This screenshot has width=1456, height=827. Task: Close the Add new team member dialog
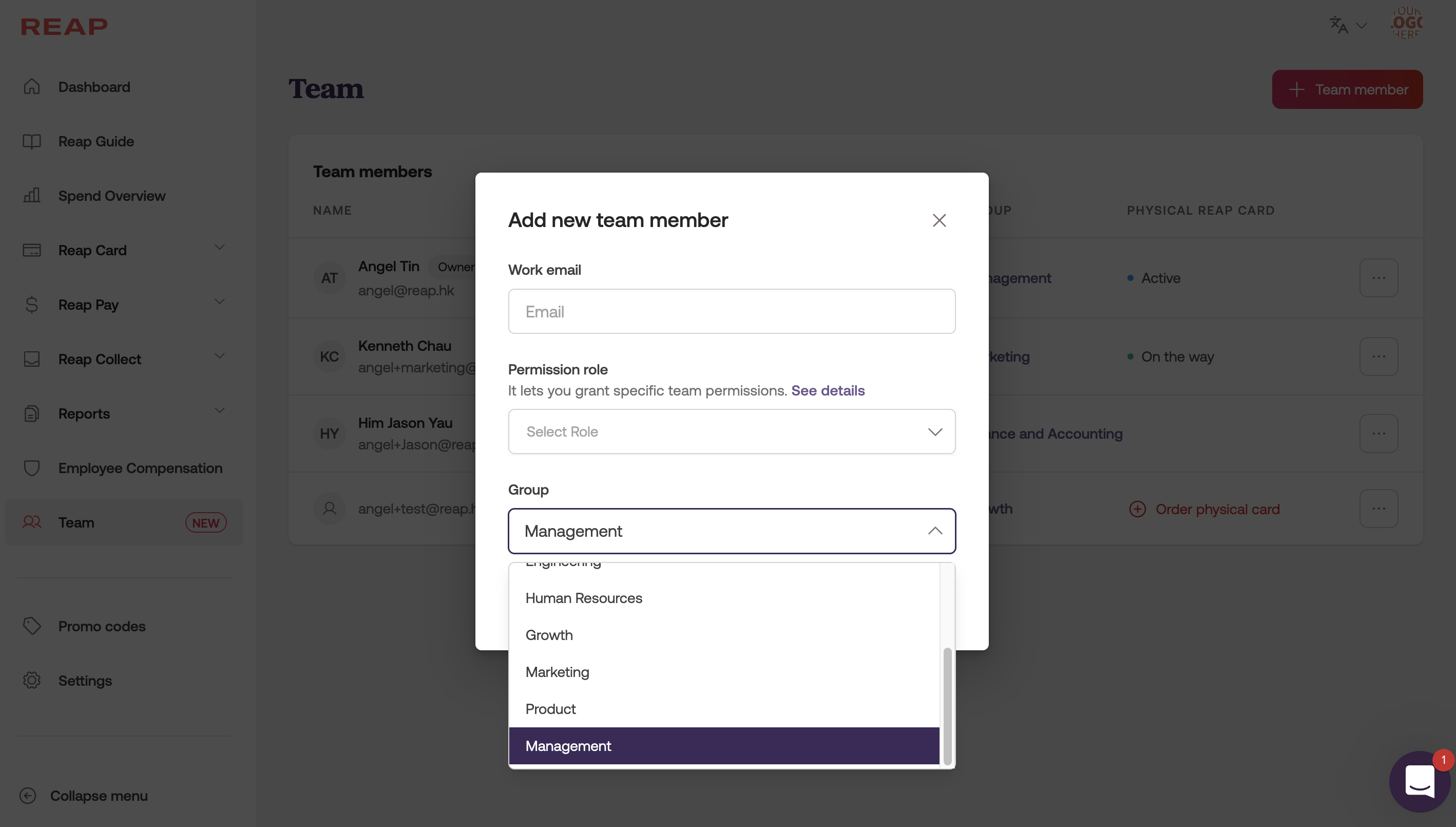[x=939, y=220]
